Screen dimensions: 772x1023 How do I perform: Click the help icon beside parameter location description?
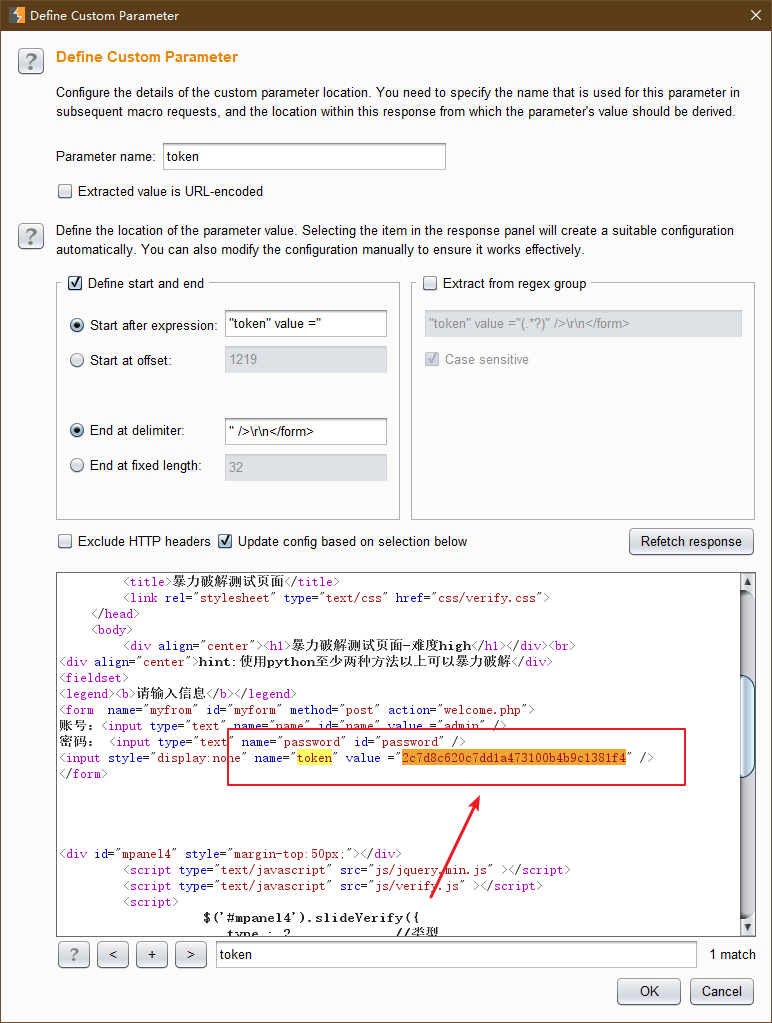pyautogui.click(x=31, y=236)
